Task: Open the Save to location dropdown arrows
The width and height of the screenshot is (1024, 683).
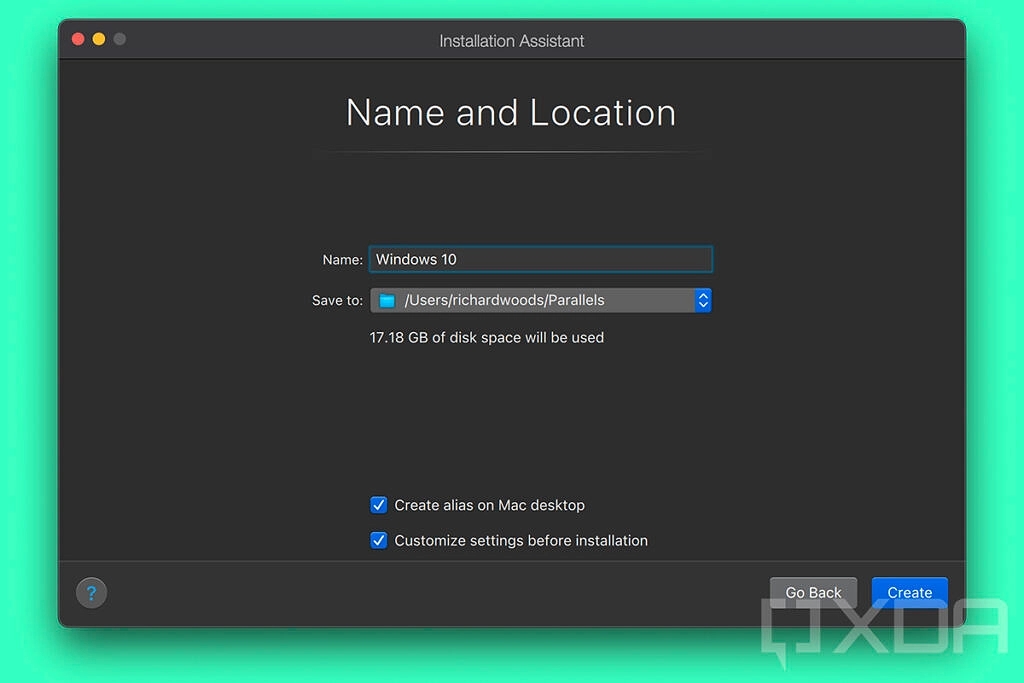Action: click(703, 300)
